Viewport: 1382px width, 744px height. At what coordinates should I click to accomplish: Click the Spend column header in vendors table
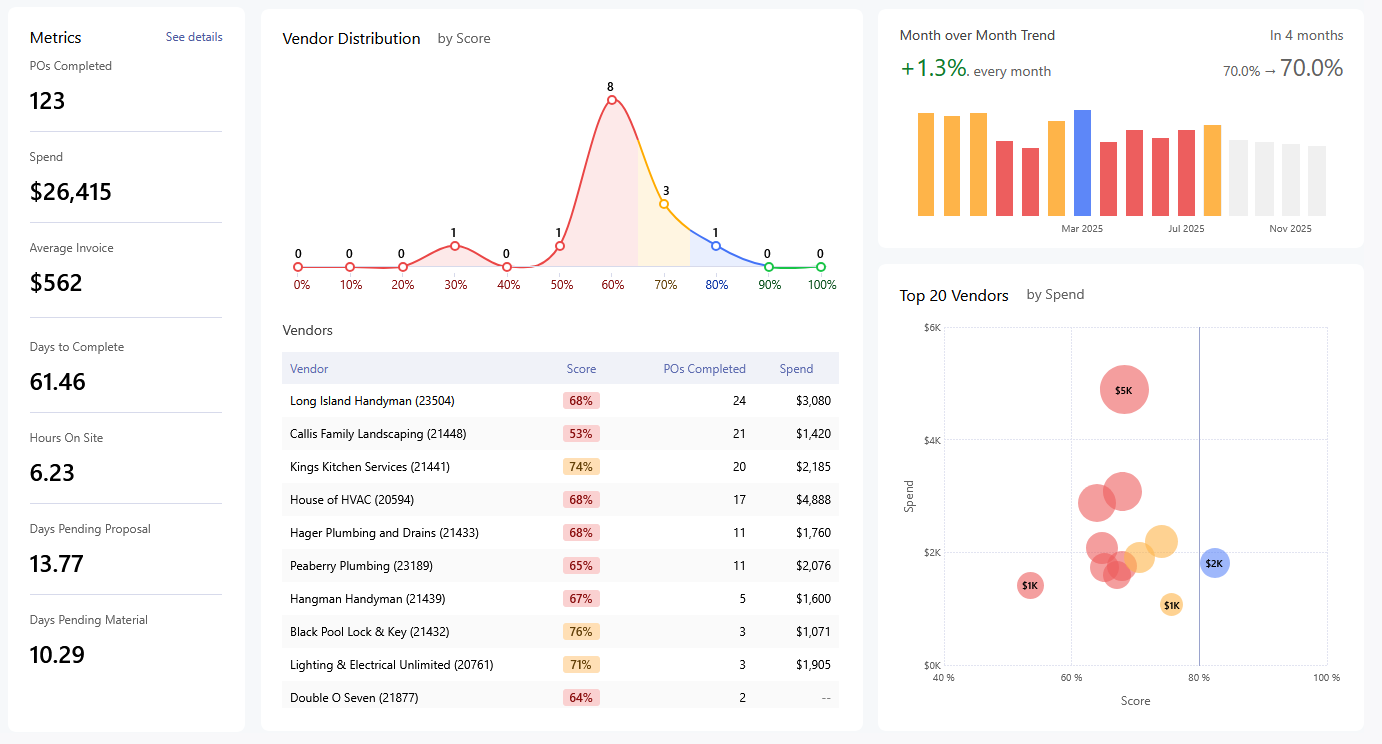796,369
